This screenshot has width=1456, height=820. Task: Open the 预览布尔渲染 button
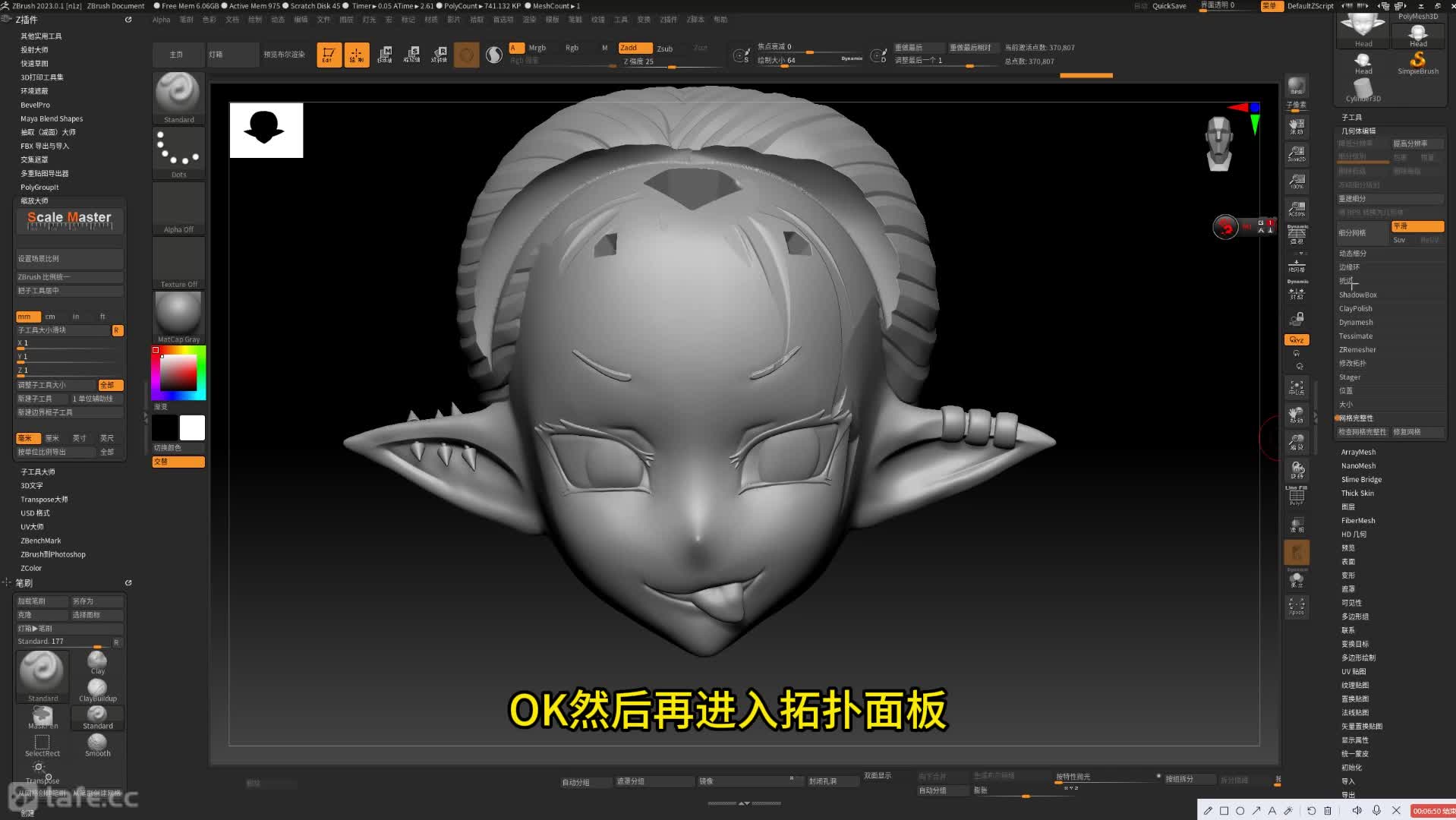click(x=284, y=55)
